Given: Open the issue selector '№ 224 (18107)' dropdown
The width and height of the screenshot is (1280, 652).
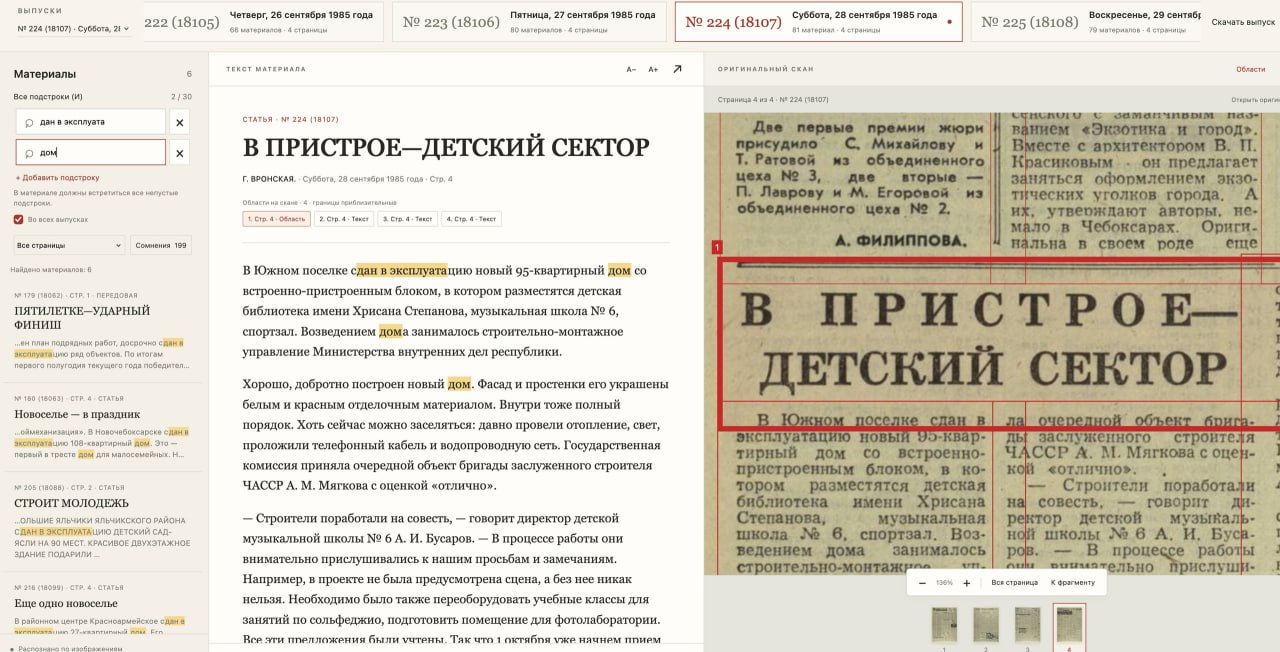Looking at the screenshot, I should [73, 29].
